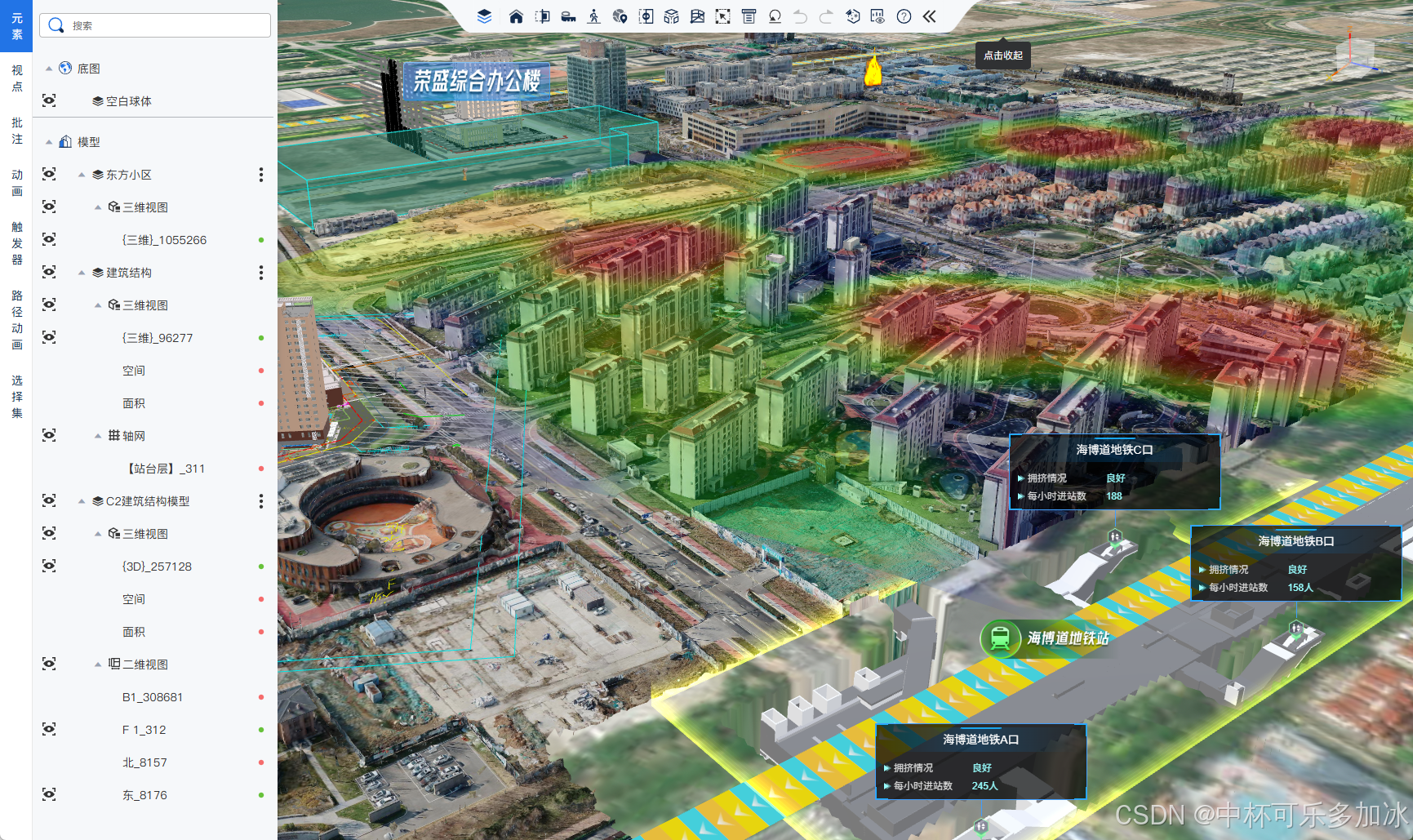Click the 荣盛综合办公楼 building label

click(477, 81)
